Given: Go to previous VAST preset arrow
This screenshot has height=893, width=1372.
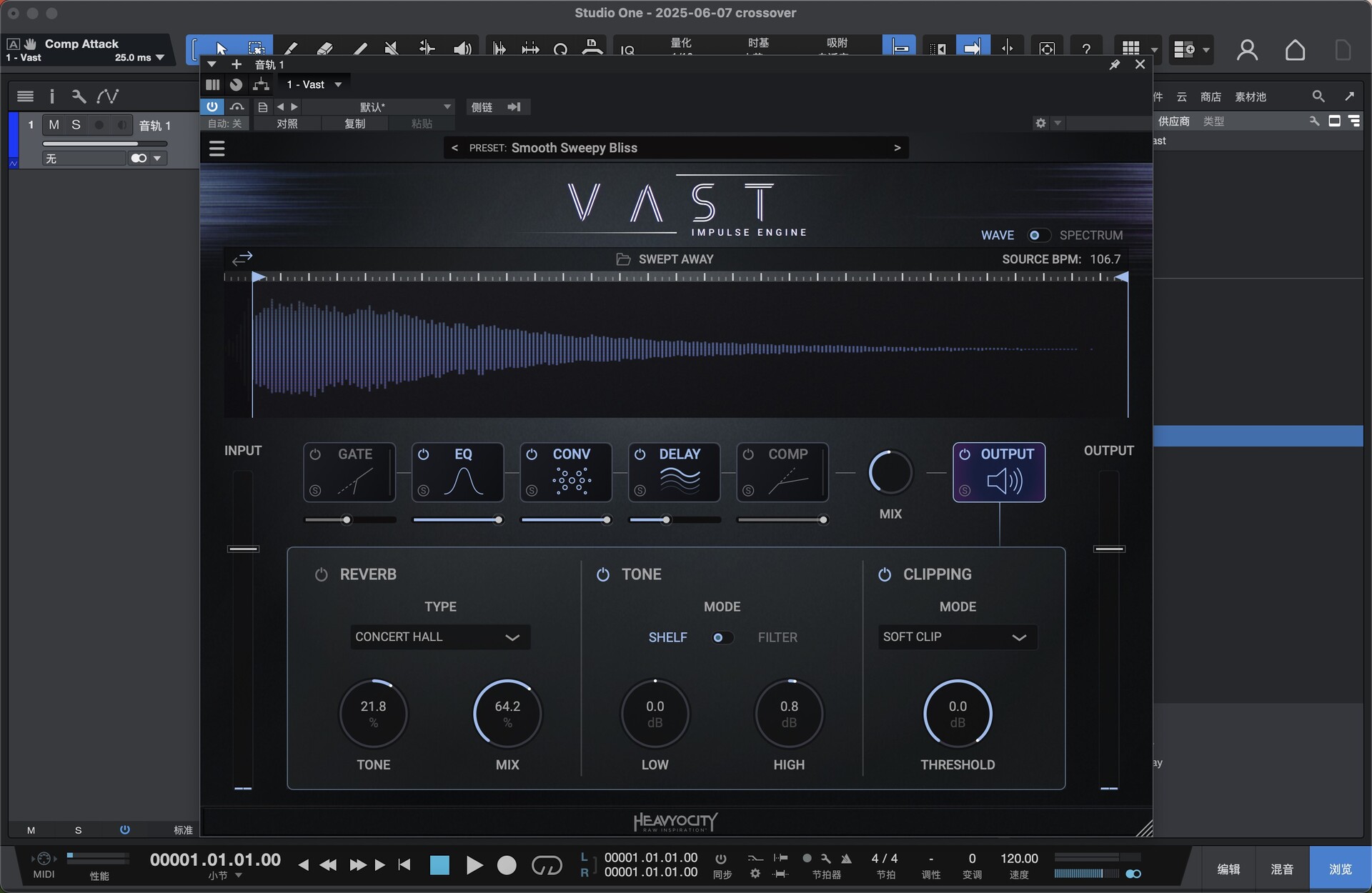Looking at the screenshot, I should 454,148.
